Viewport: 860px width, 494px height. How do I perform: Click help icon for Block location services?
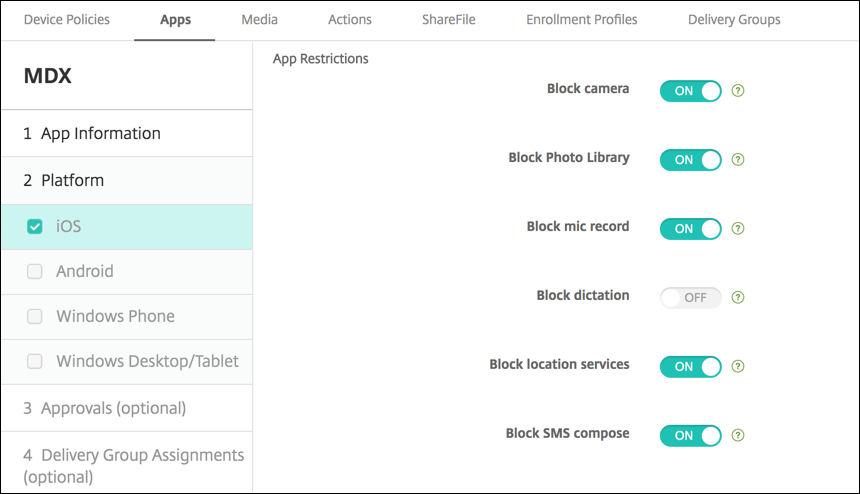click(x=738, y=366)
